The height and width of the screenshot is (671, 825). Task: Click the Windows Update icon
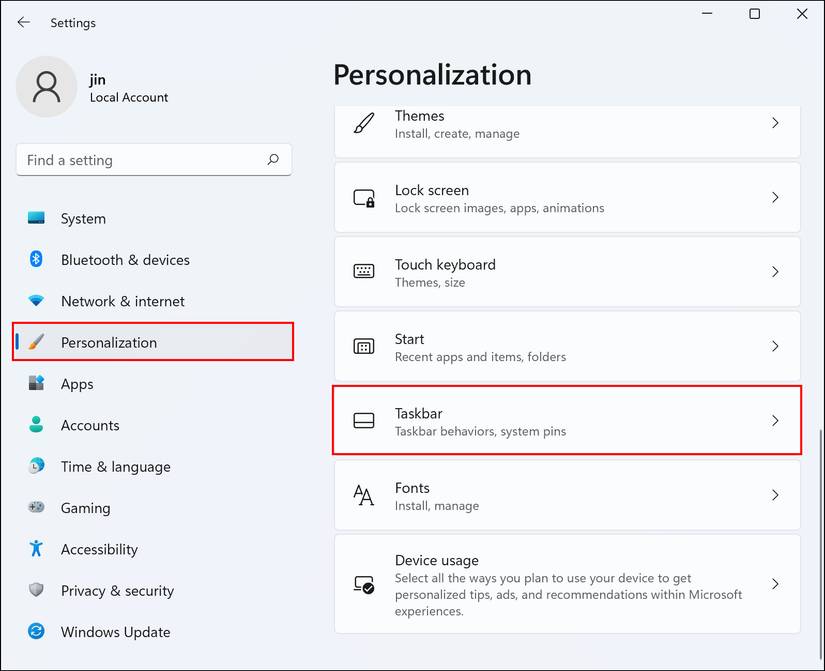[35, 632]
